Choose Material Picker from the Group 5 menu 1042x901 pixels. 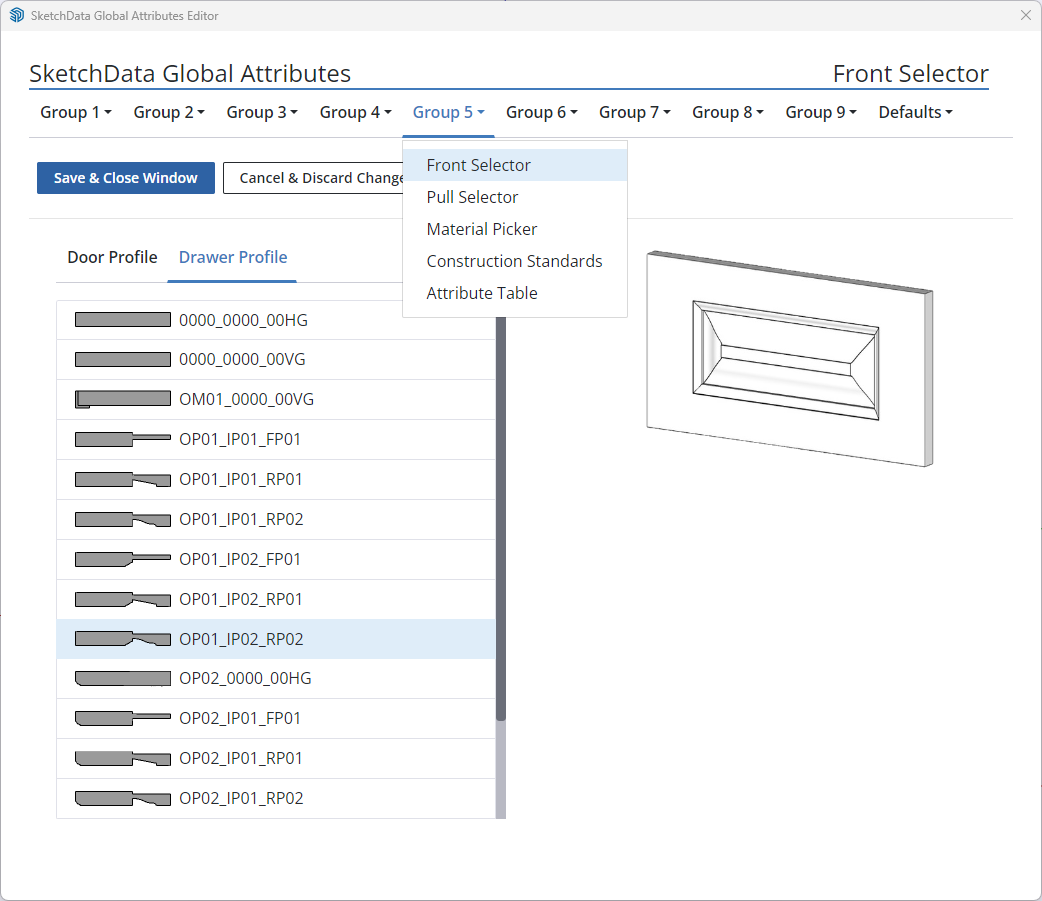[481, 229]
